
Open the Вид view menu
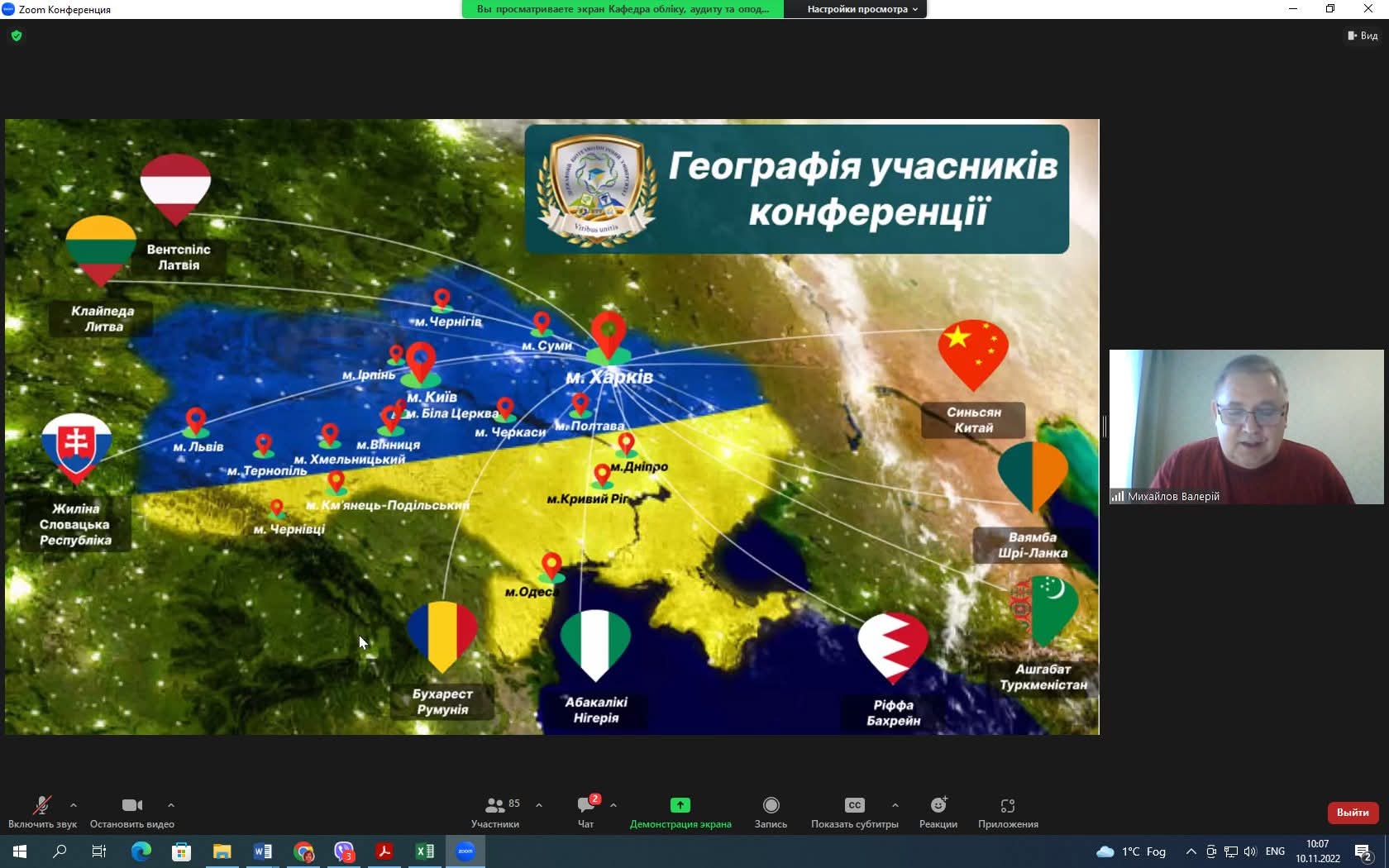[1363, 36]
